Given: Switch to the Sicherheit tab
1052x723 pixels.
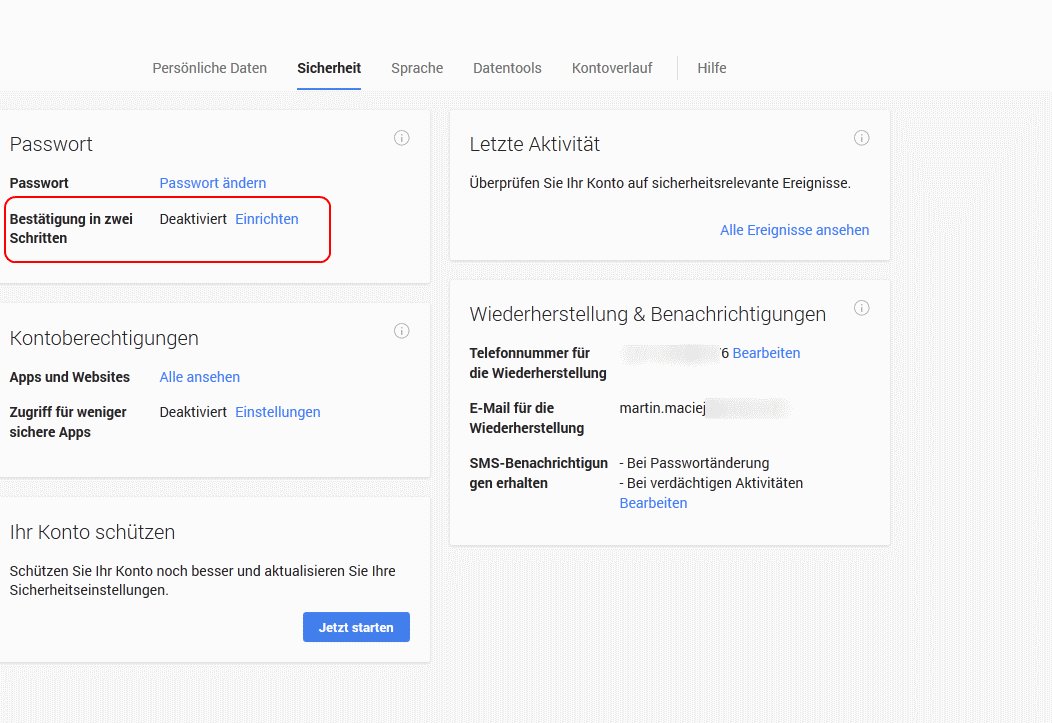Looking at the screenshot, I should 329,67.
